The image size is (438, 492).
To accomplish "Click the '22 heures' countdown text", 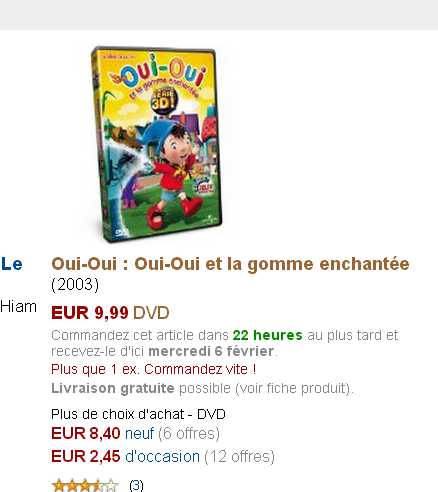I will point(267,335).
